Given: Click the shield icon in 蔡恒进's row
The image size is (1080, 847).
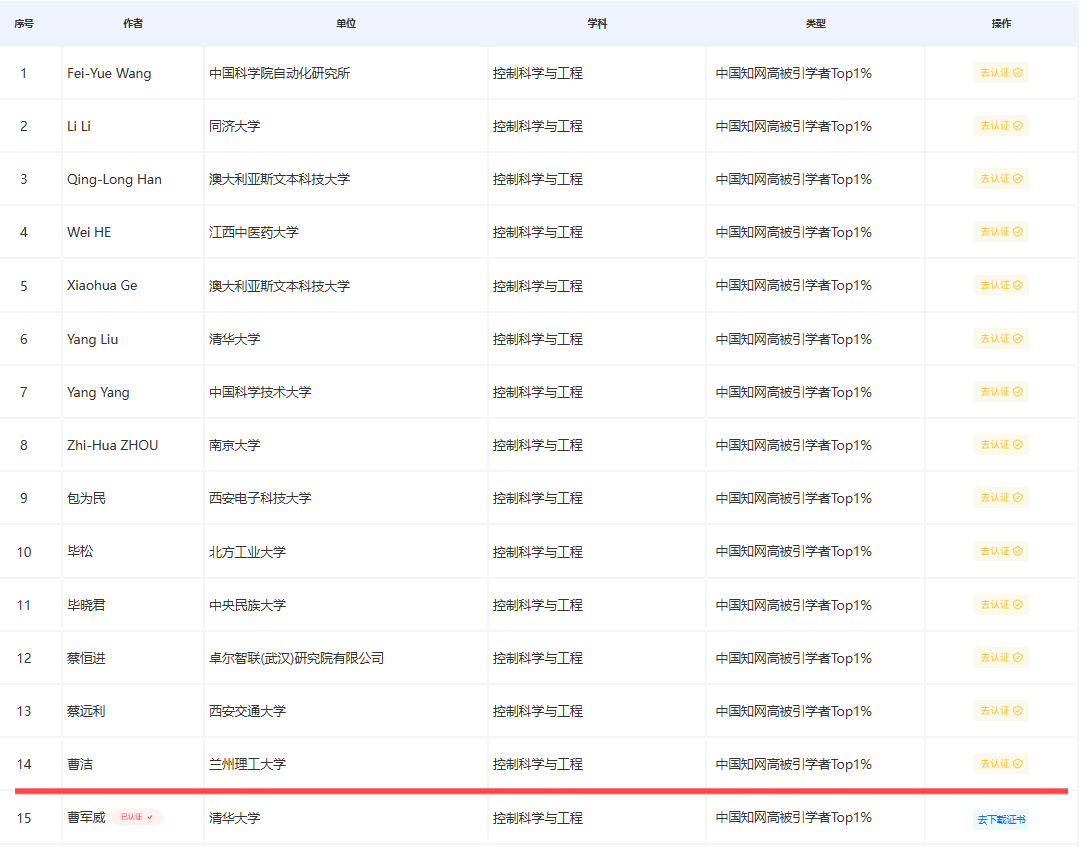Looking at the screenshot, I should 1018,658.
